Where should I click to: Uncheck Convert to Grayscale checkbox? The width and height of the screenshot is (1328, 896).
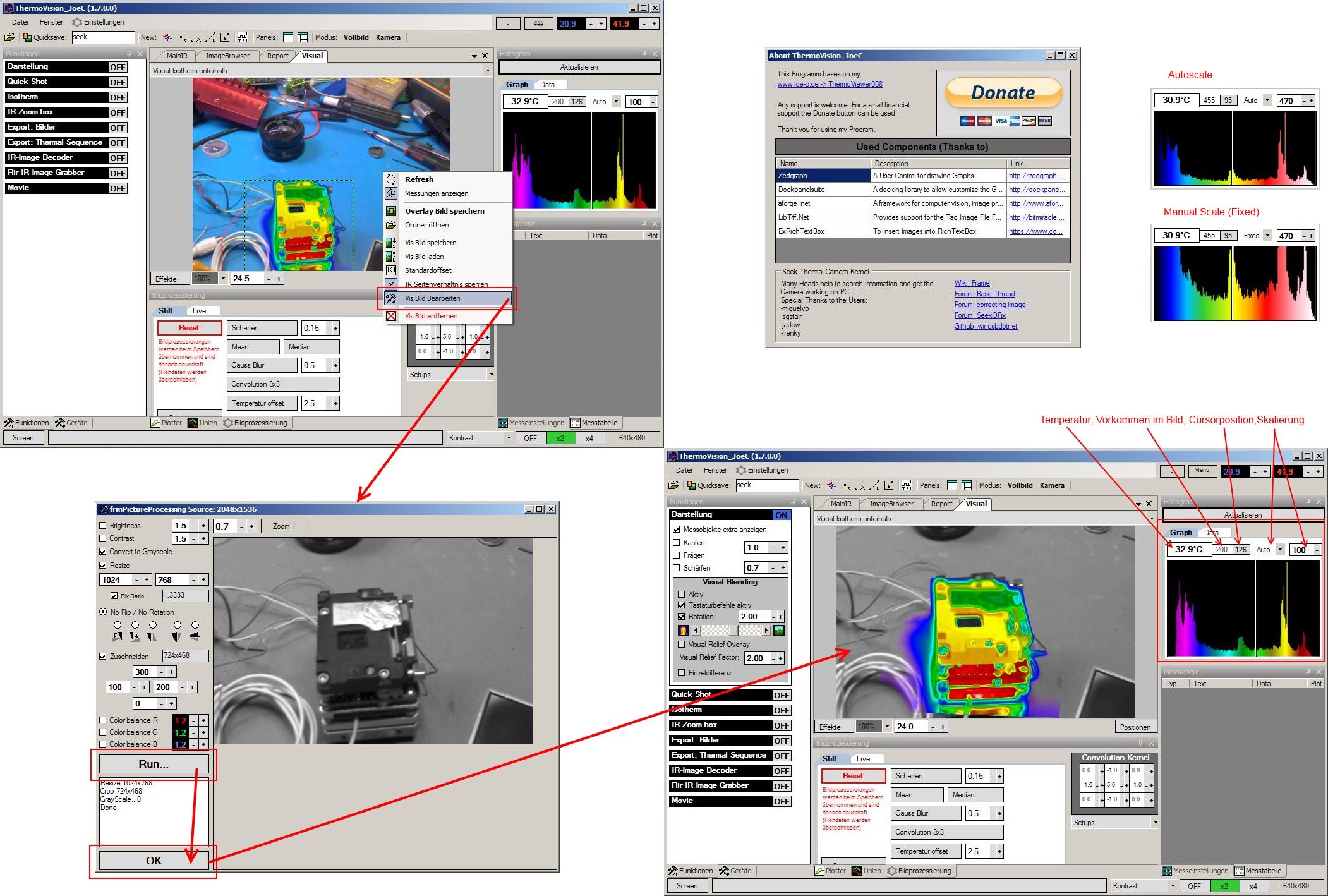point(103,552)
